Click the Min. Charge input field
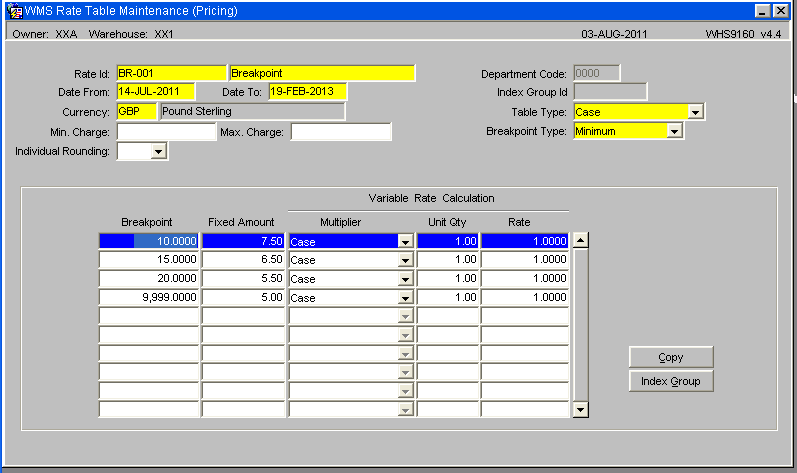The width and height of the screenshot is (797, 473). tap(166, 132)
